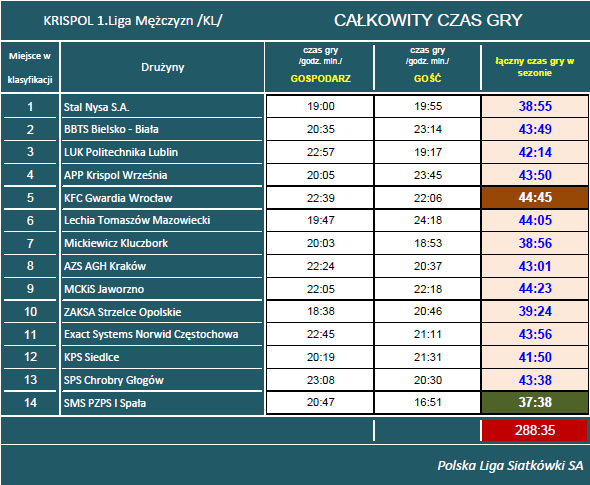590x485 pixels.
Task: Click the Polska Liga Siatkówki SA footer text
Action: click(x=510, y=465)
